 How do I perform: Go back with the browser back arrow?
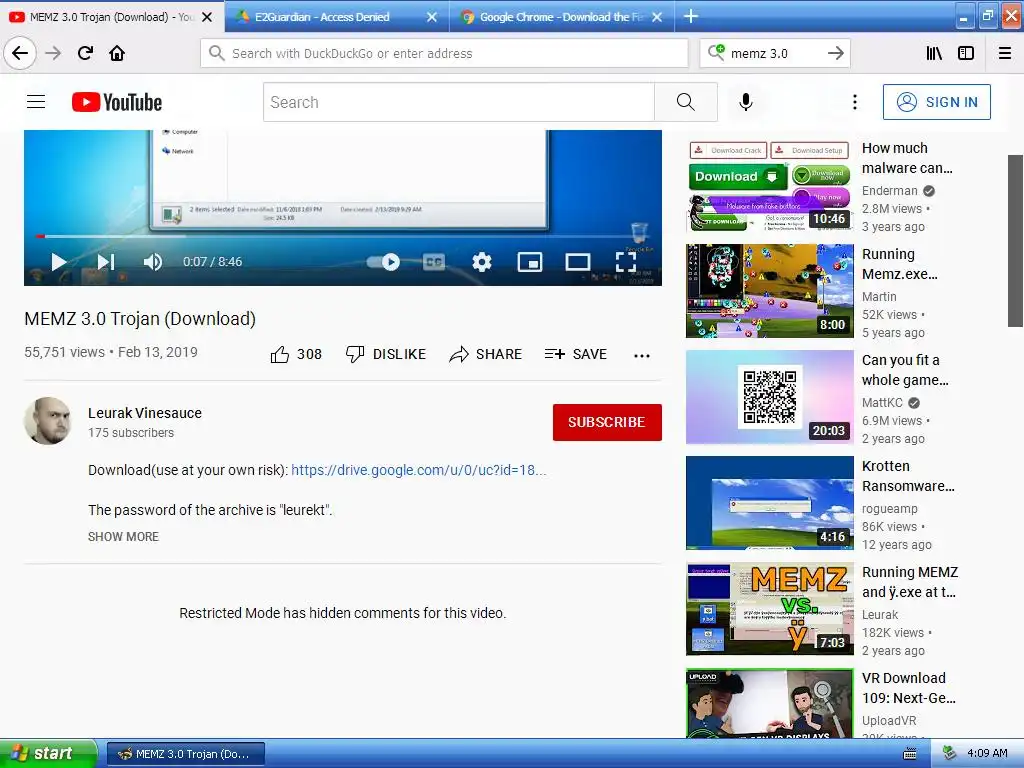20,53
